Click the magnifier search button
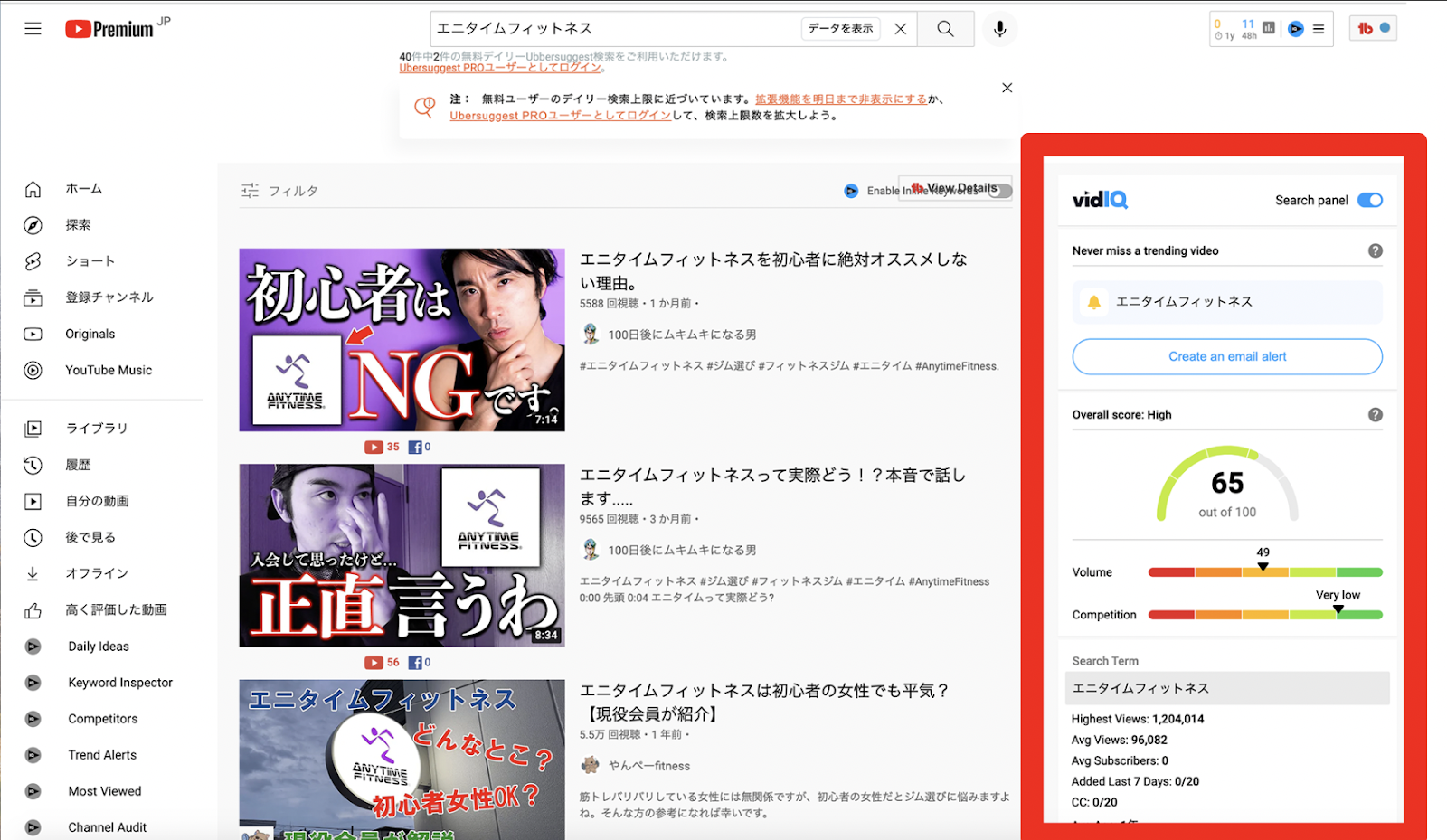The width and height of the screenshot is (1447, 840). pyautogui.click(x=945, y=29)
